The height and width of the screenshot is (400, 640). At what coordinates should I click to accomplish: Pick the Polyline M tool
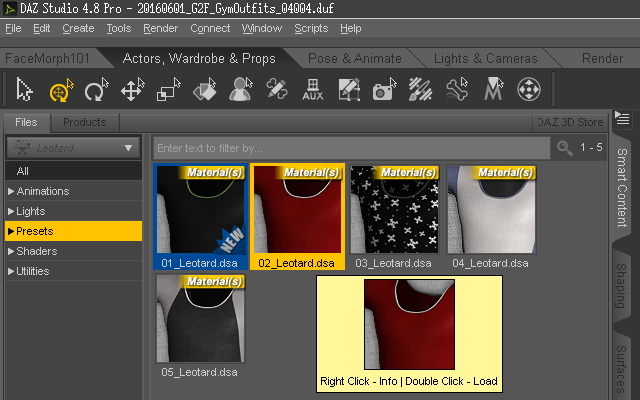(493, 89)
